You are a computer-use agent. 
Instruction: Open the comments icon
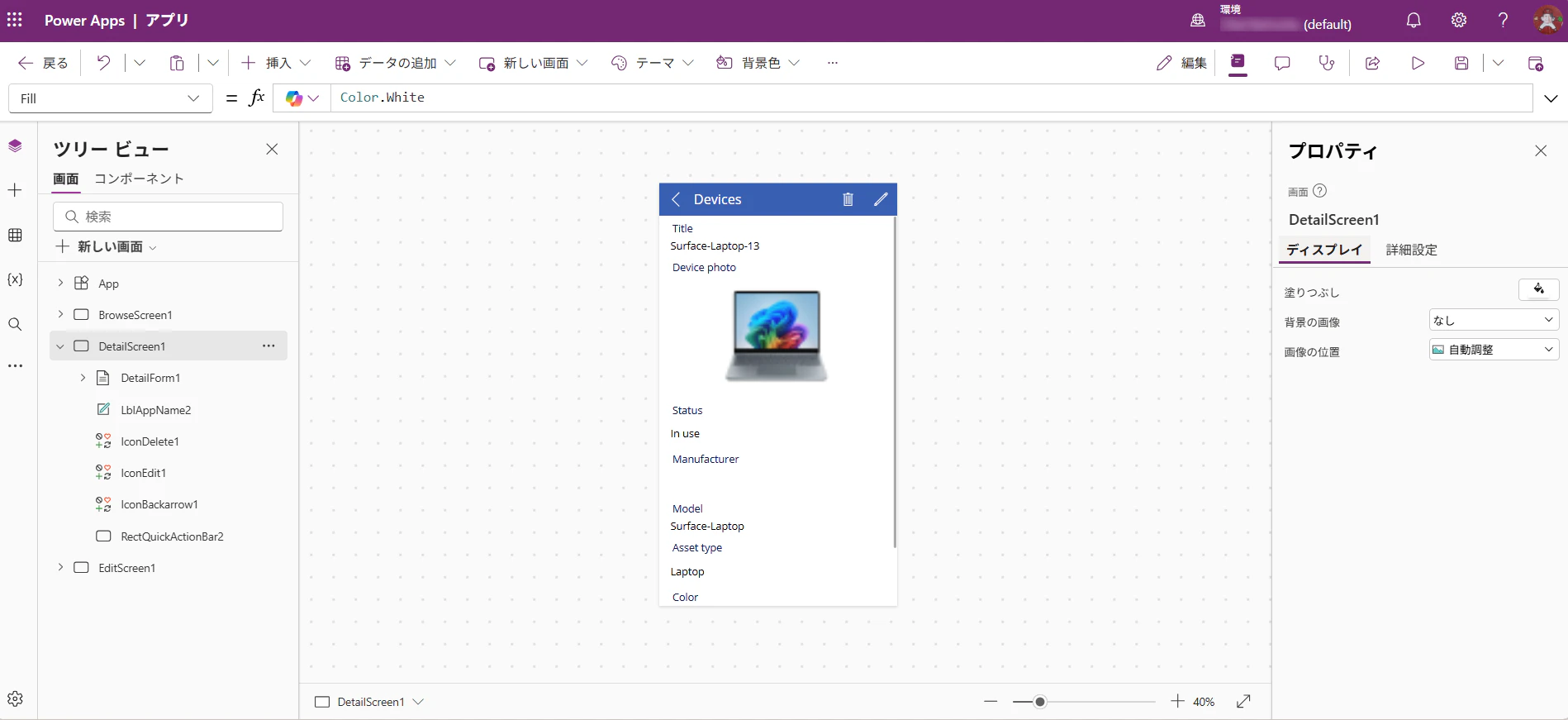tap(1282, 63)
